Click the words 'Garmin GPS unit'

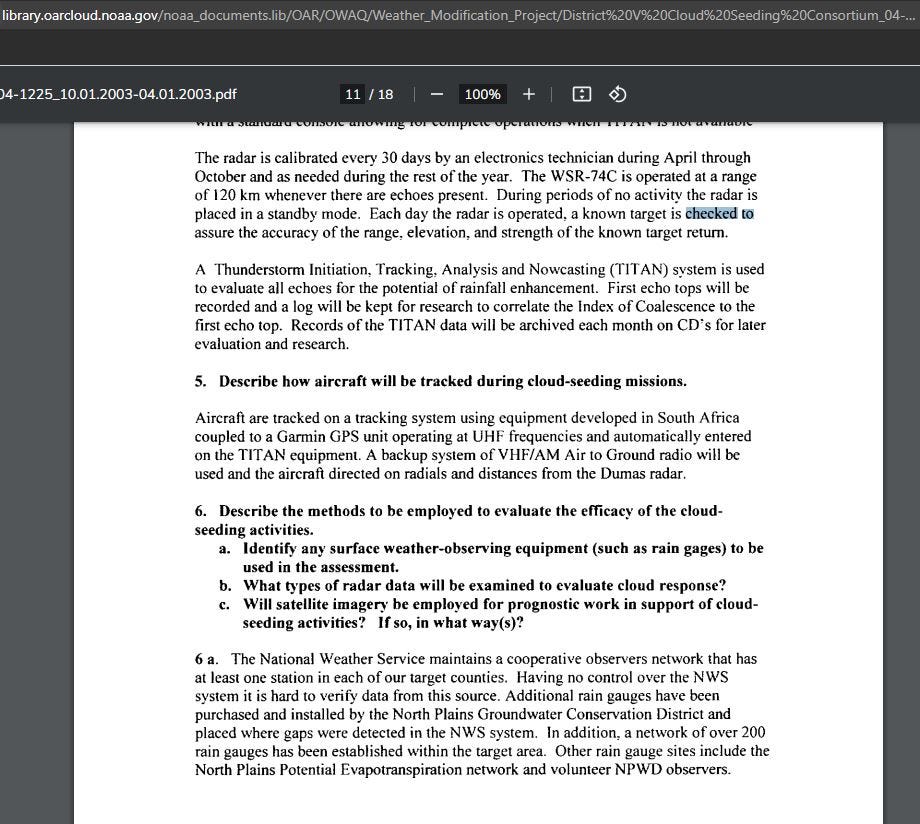[332, 437]
